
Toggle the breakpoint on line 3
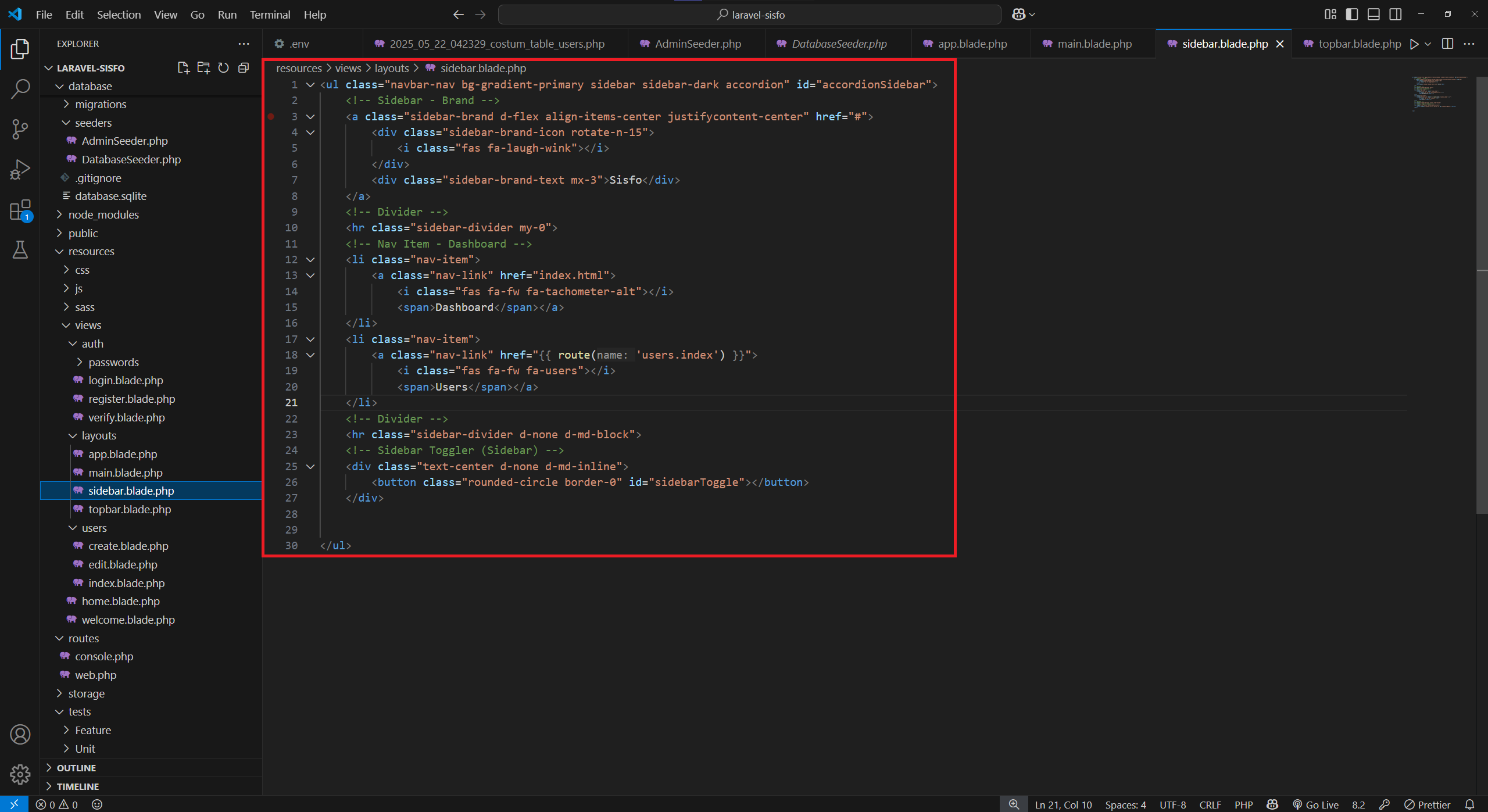coord(271,116)
